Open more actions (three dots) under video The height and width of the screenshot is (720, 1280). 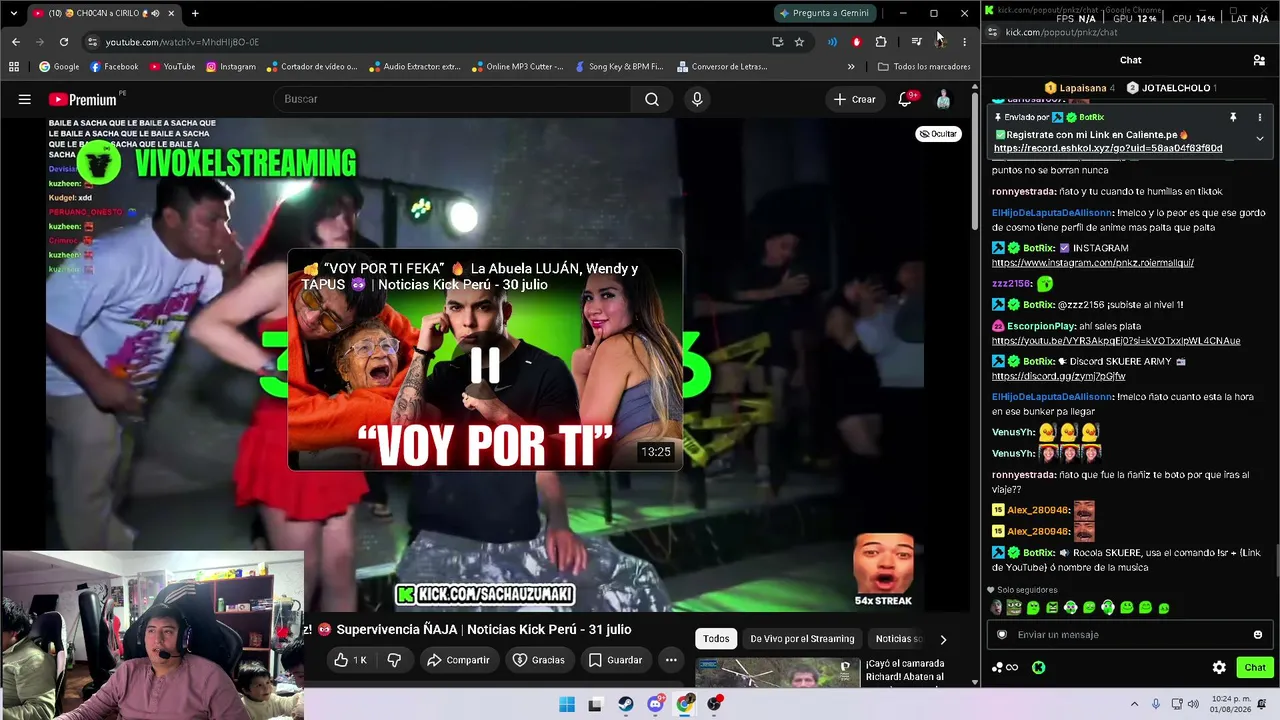click(x=671, y=660)
